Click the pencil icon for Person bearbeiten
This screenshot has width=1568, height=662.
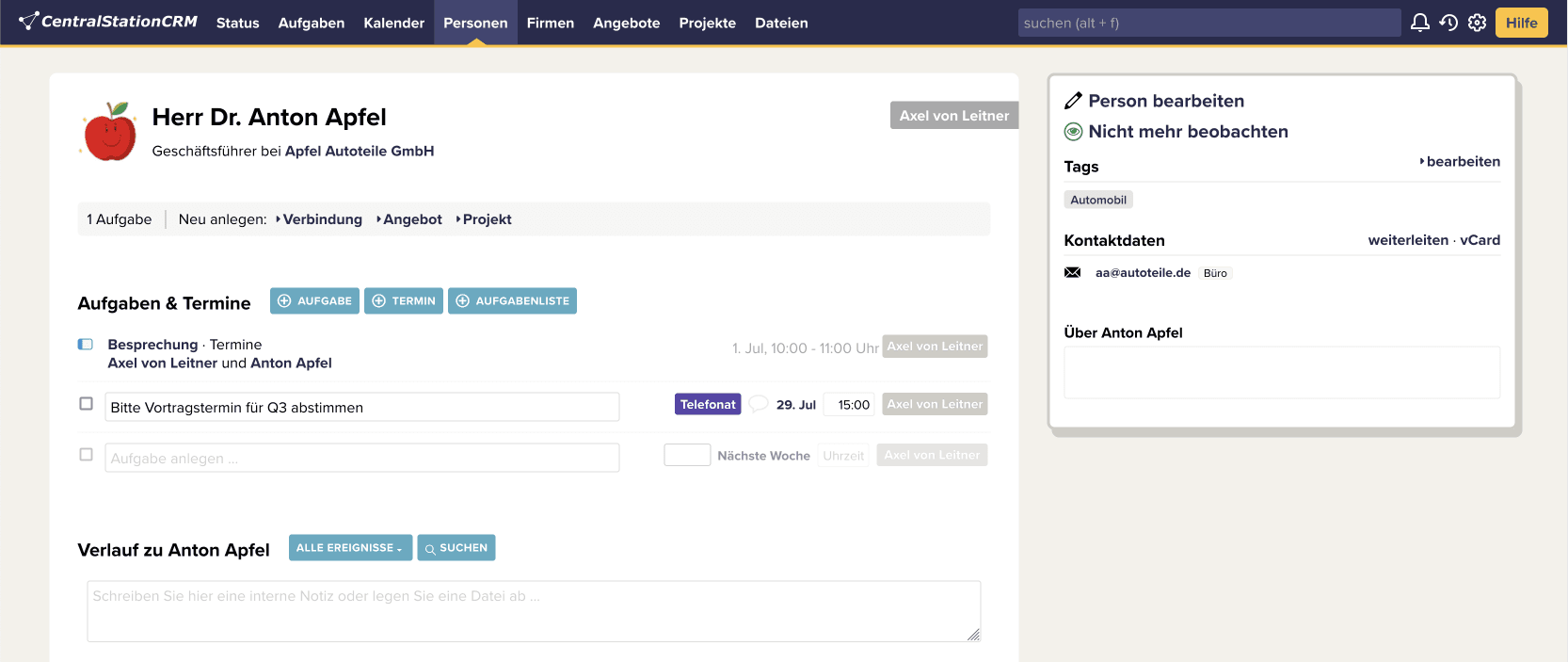[x=1073, y=101]
